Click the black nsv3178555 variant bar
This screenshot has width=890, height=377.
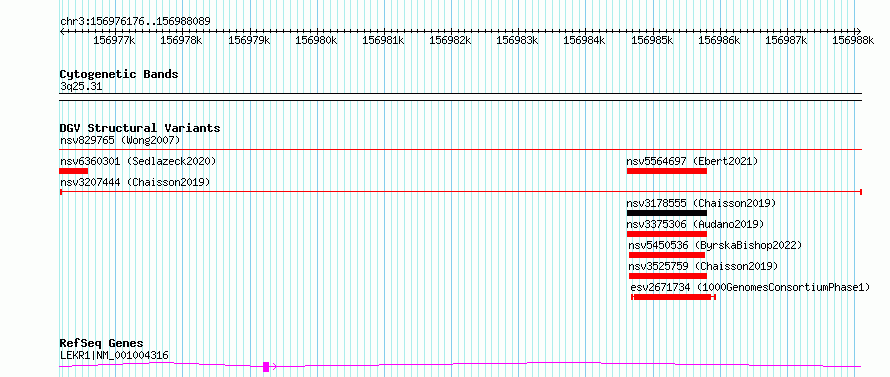[x=667, y=213]
